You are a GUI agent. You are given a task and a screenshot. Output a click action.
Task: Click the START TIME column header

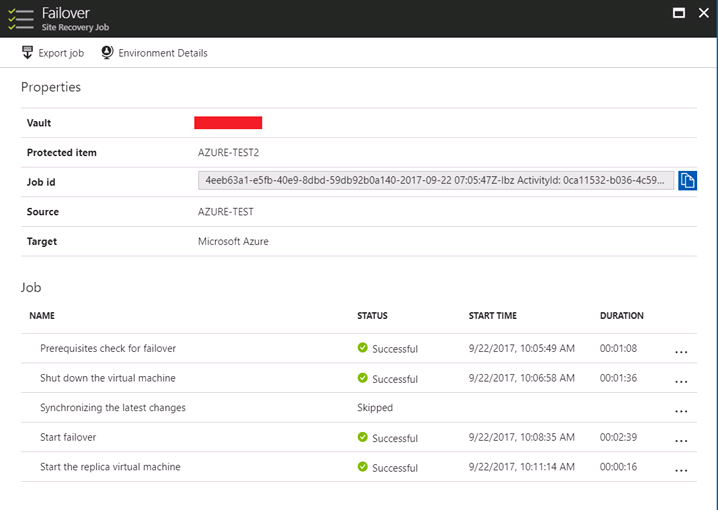[492, 315]
